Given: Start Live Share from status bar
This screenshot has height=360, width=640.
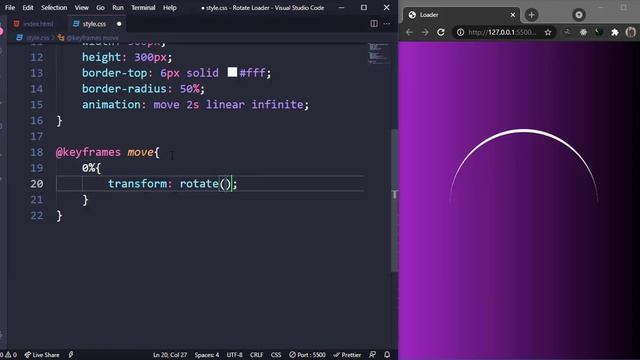Looking at the screenshot, I should [42, 355].
